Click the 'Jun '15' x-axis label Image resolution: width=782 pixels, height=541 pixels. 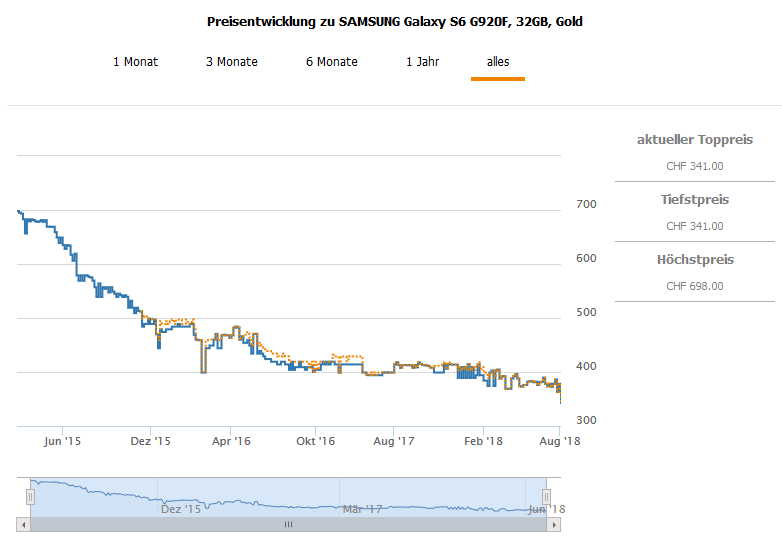[63, 441]
